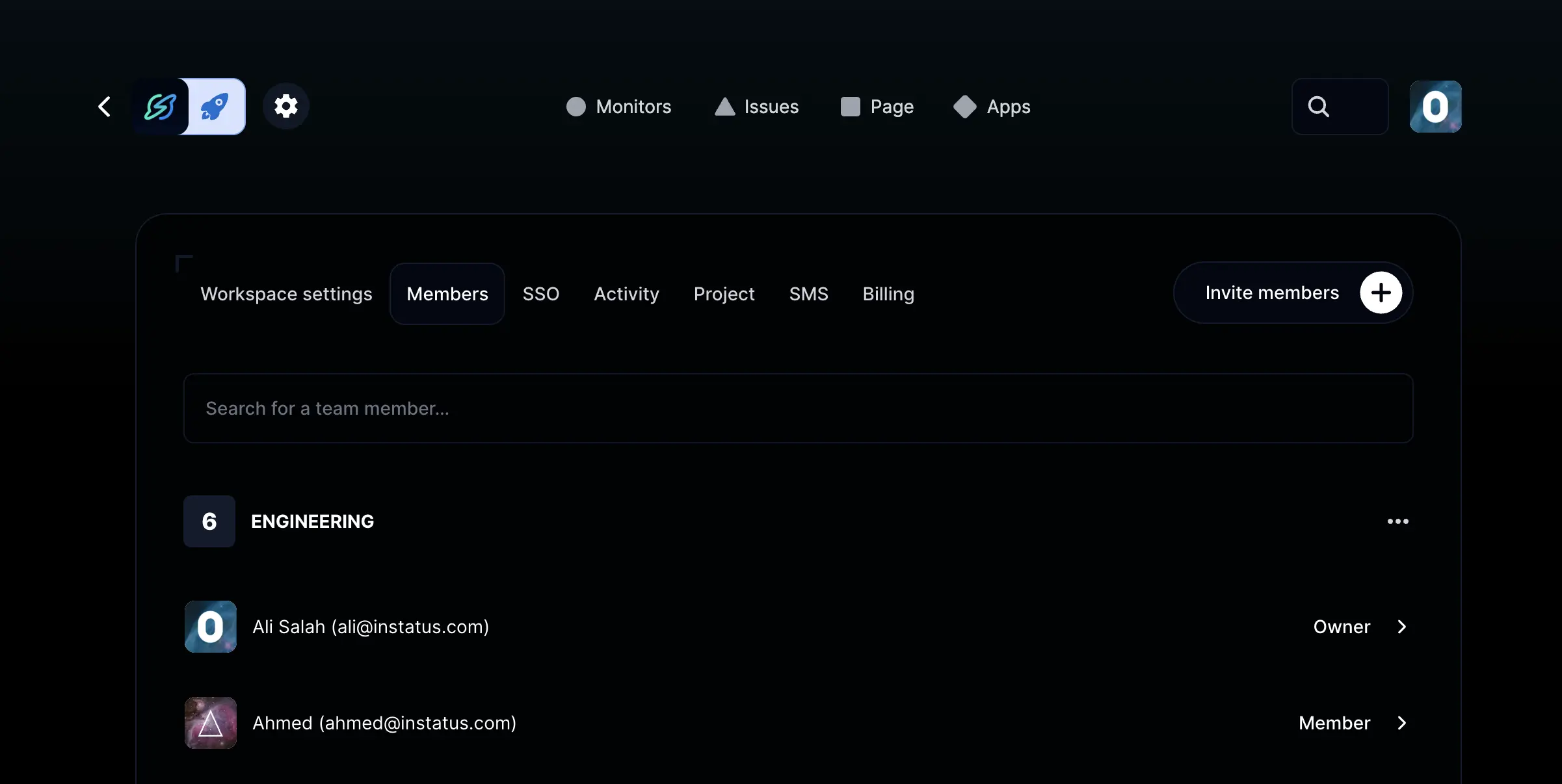This screenshot has height=784, width=1562.
Task: Focus the team member search field
Action: click(x=798, y=408)
